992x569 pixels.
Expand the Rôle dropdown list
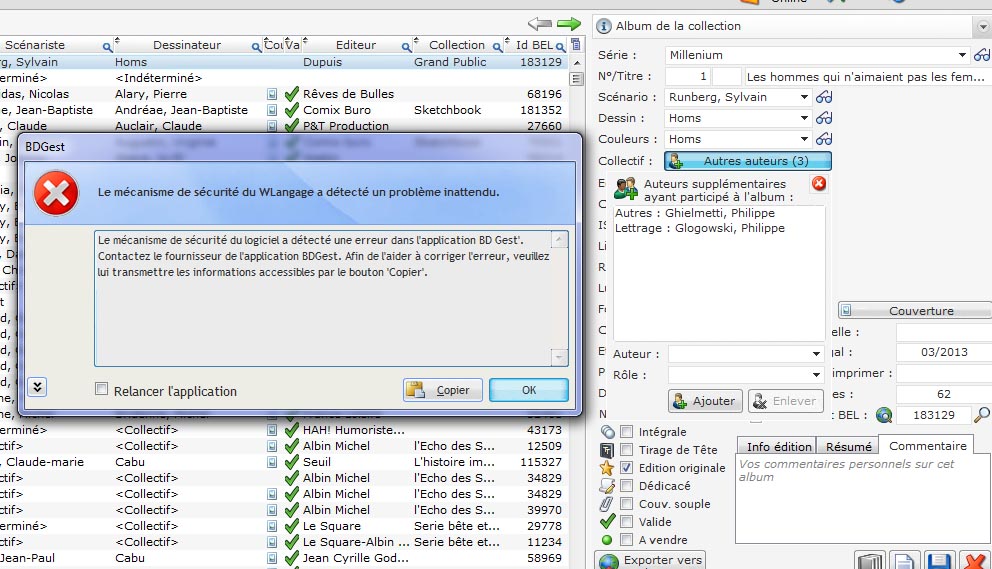[817, 375]
